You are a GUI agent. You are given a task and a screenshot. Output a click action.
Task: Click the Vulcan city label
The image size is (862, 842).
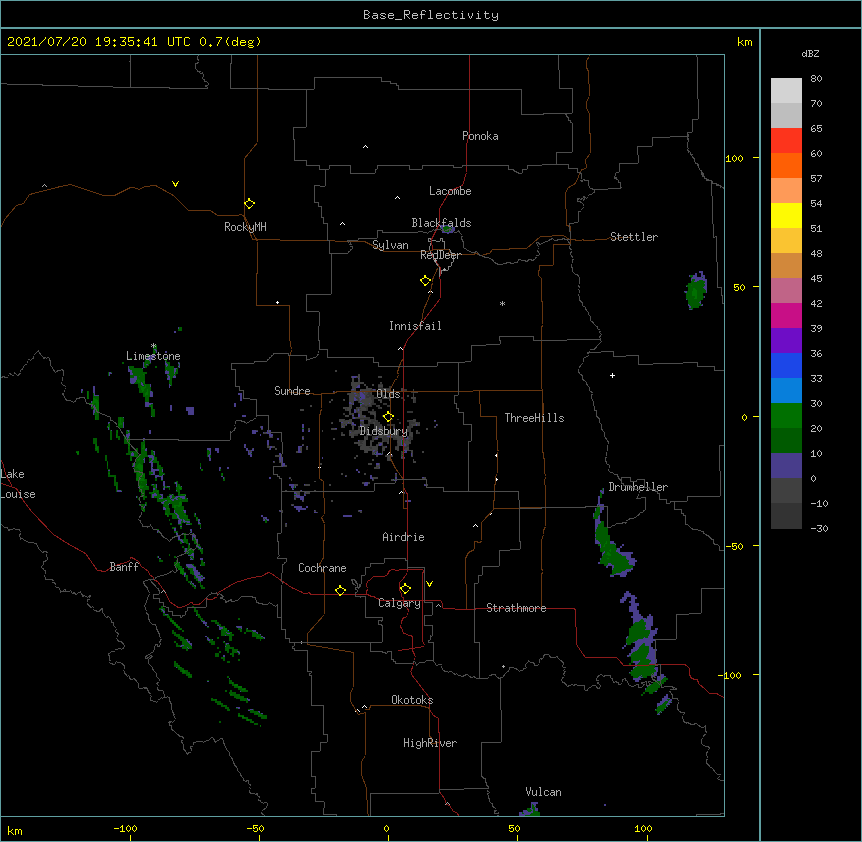click(543, 792)
